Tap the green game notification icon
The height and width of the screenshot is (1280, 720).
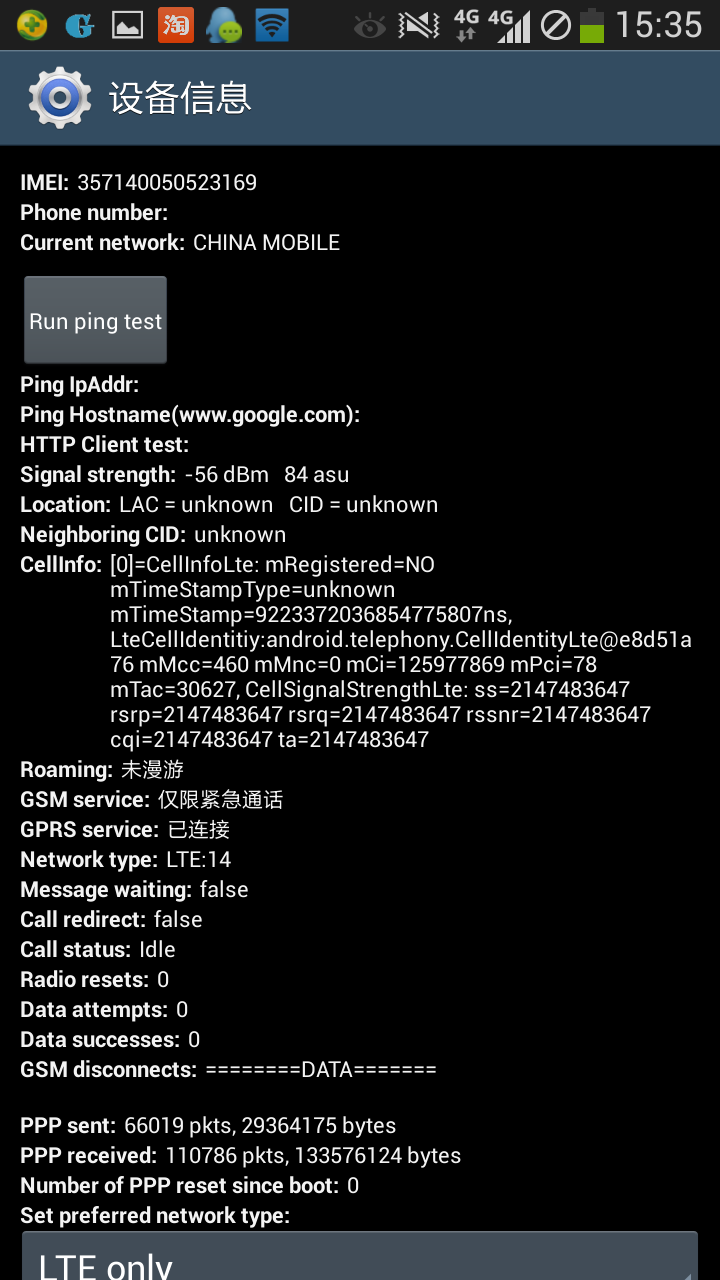(31, 25)
